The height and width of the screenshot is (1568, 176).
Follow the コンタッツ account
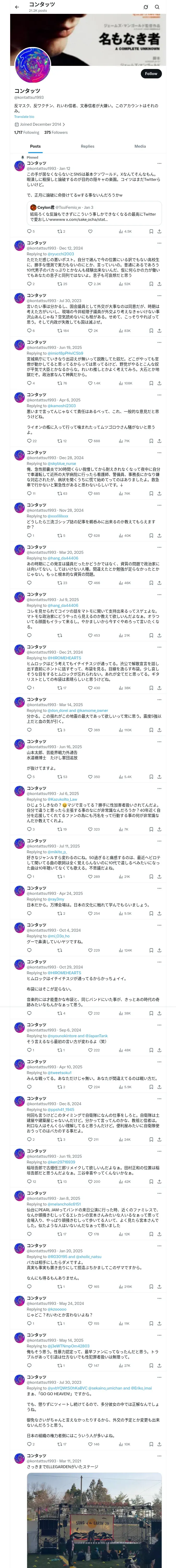tap(150, 74)
